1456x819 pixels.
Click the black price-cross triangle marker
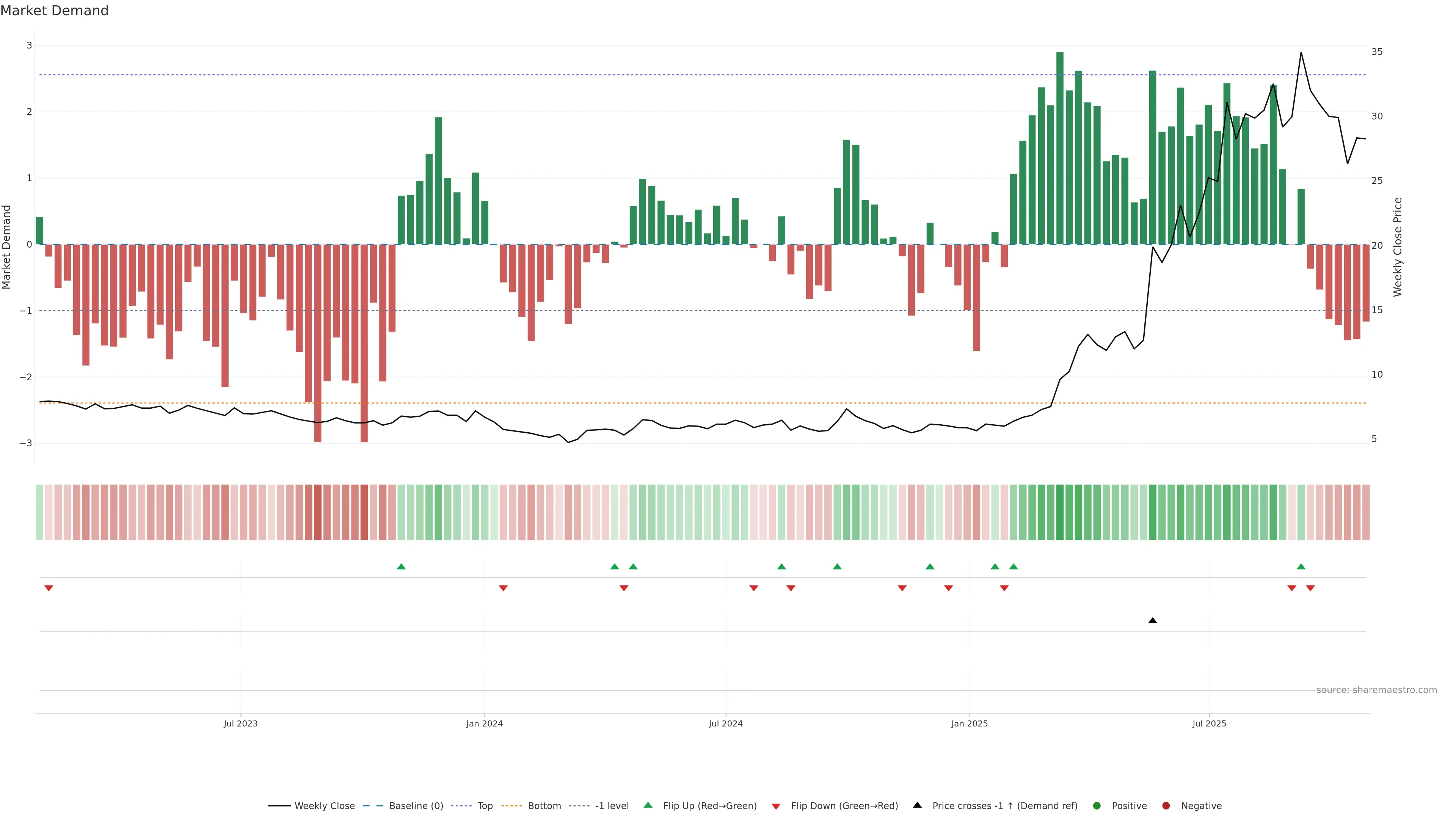pyautogui.click(x=1153, y=621)
